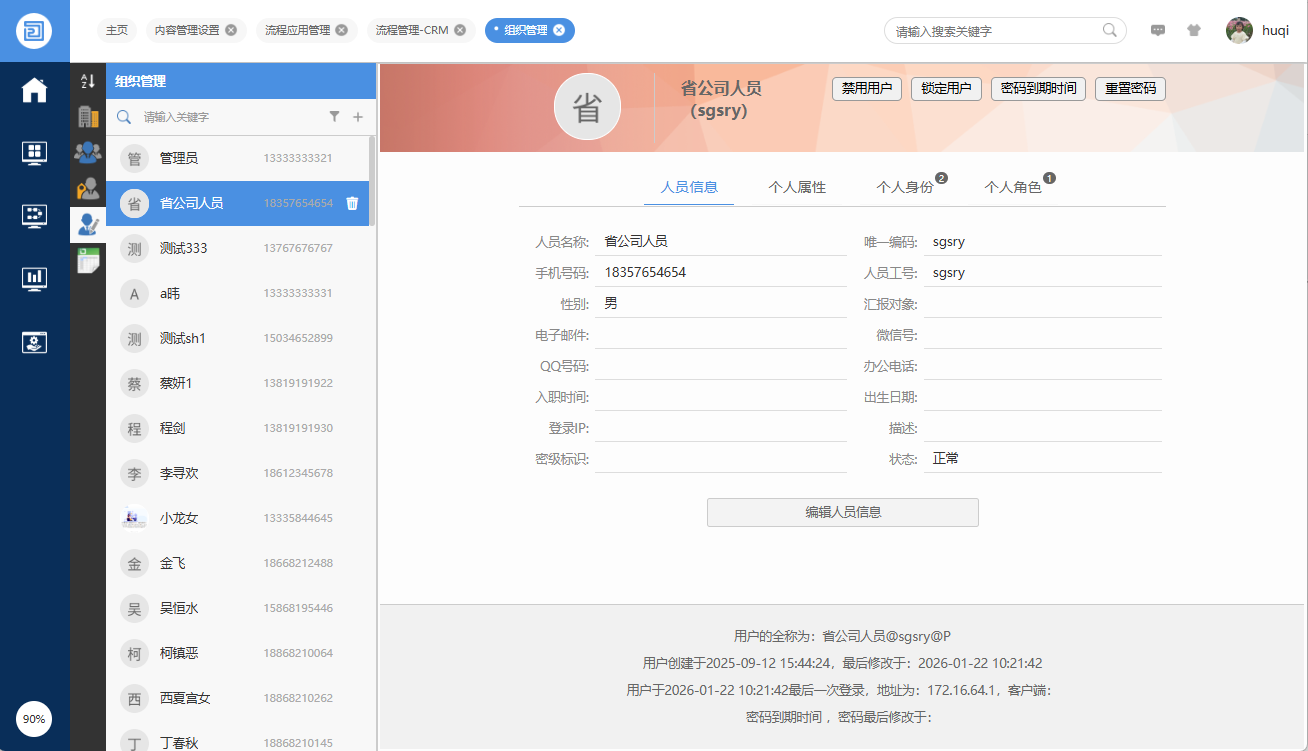Click the home icon in left sidebar

coord(35,90)
